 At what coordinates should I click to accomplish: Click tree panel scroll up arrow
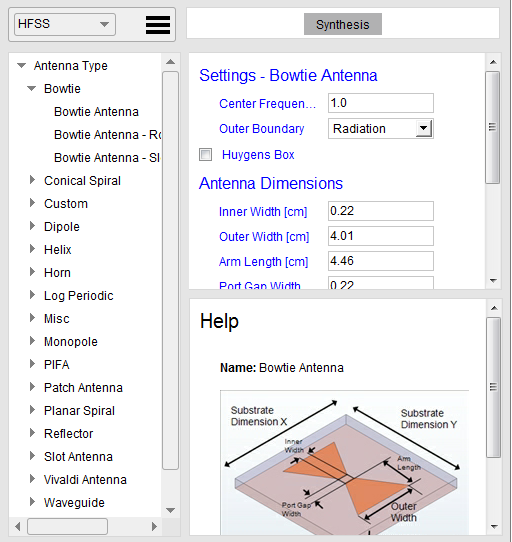(170, 62)
